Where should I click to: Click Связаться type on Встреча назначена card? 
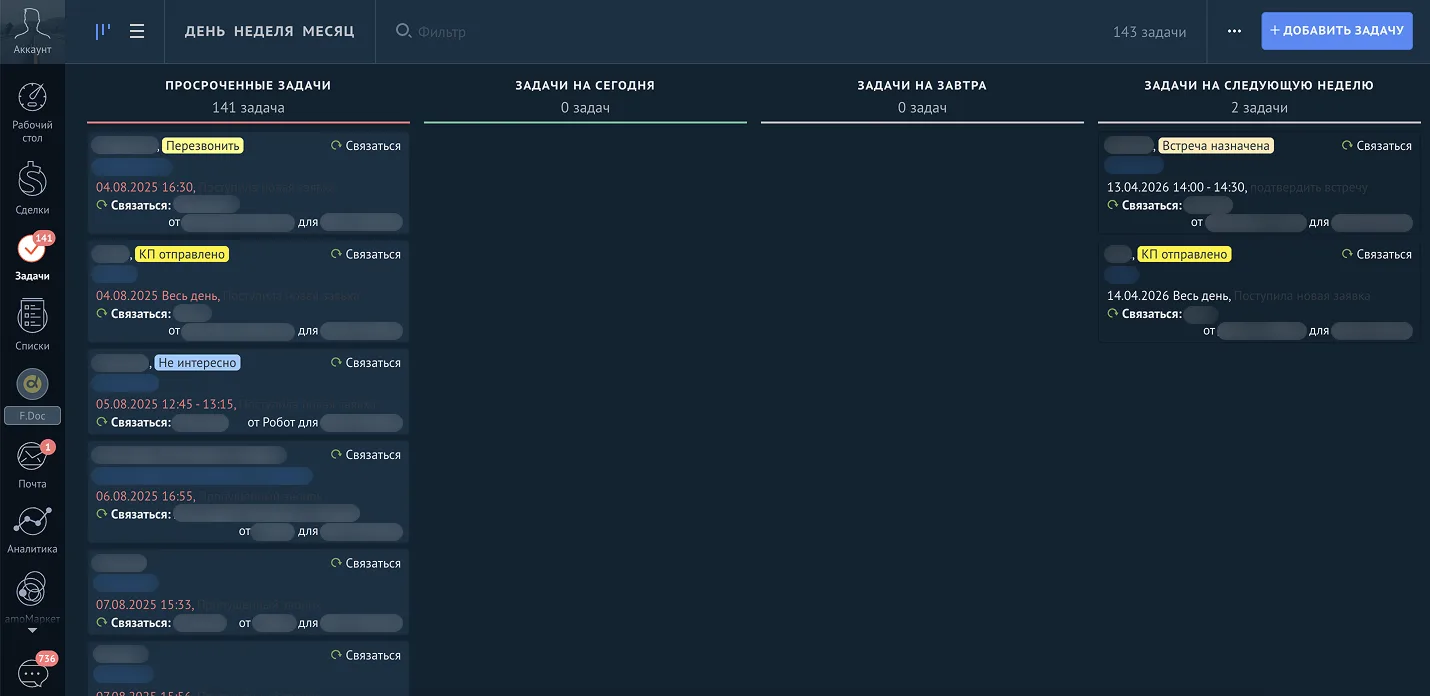[x=1377, y=146]
